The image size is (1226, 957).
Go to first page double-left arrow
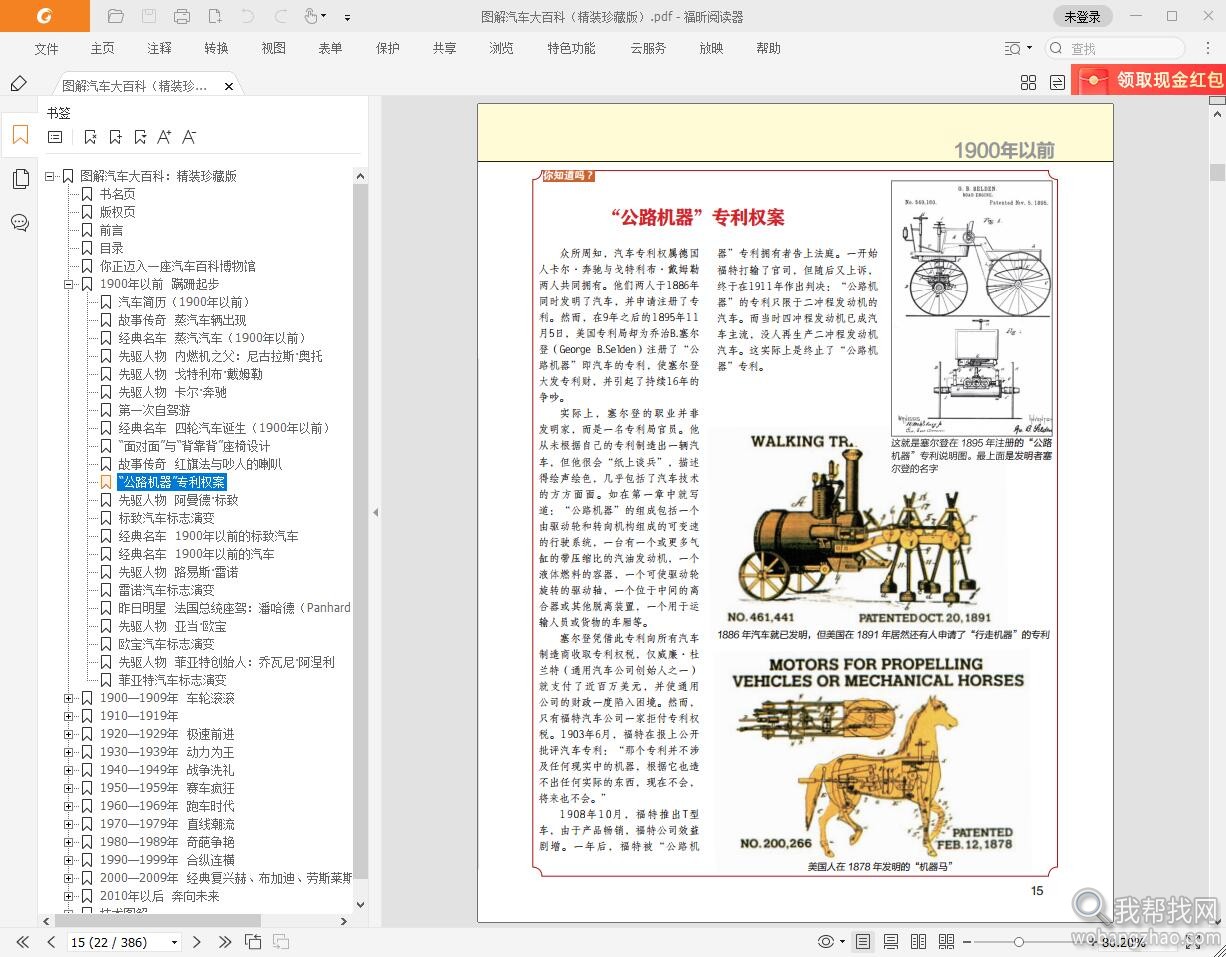click(x=22, y=942)
